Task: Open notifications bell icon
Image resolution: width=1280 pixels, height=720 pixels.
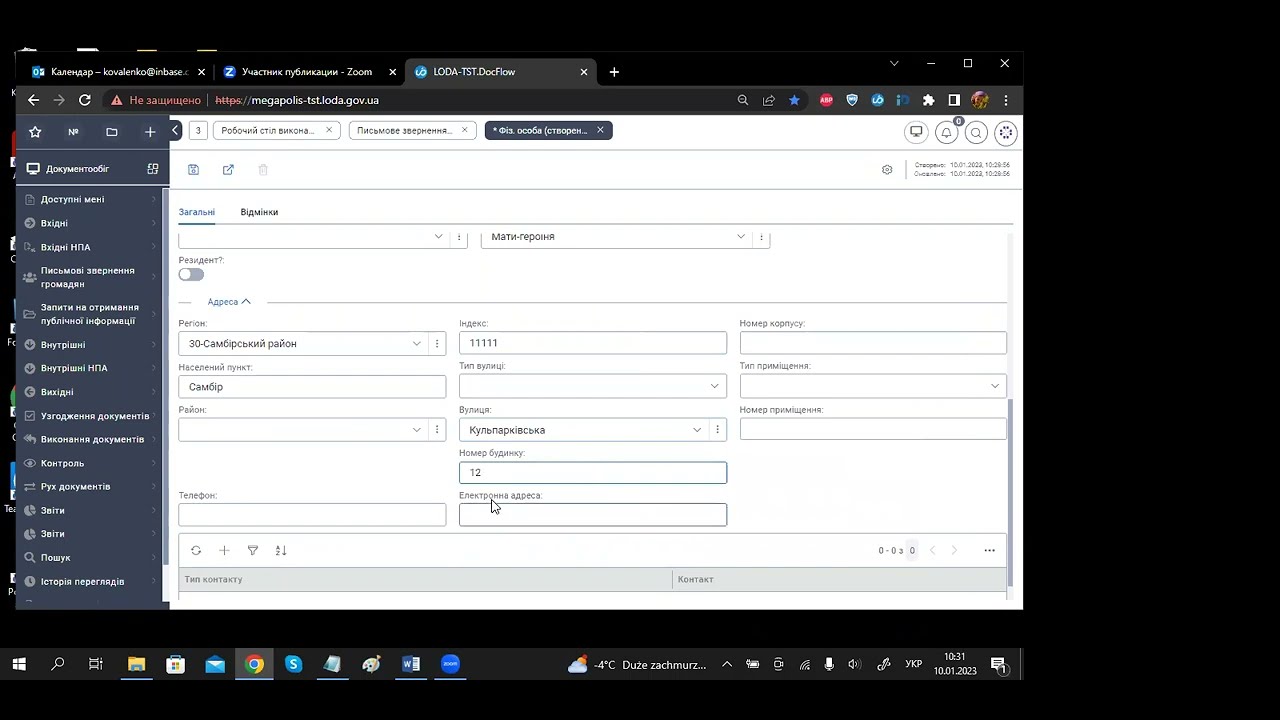Action: tap(946, 132)
